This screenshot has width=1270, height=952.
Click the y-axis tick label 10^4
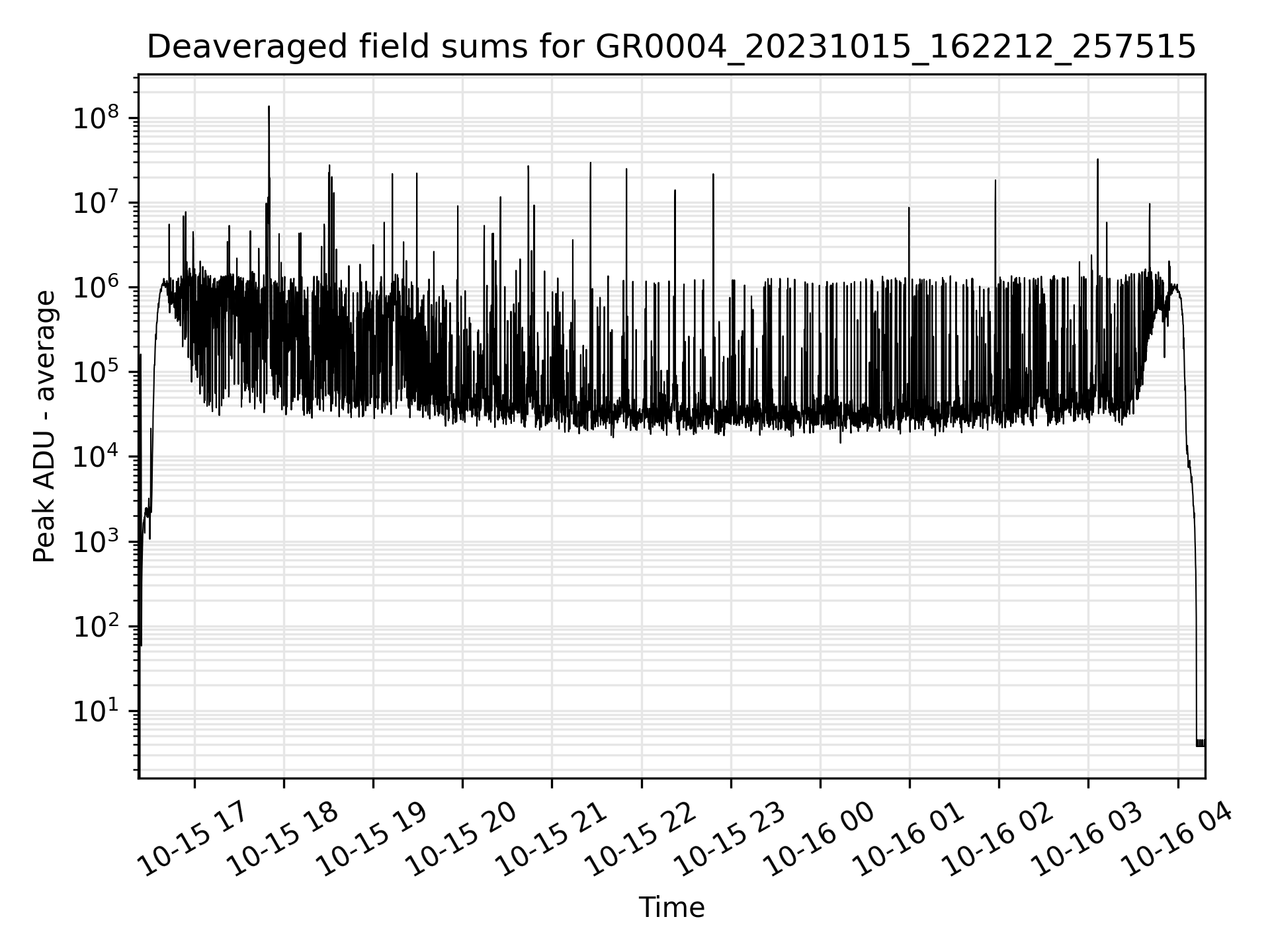point(95,456)
